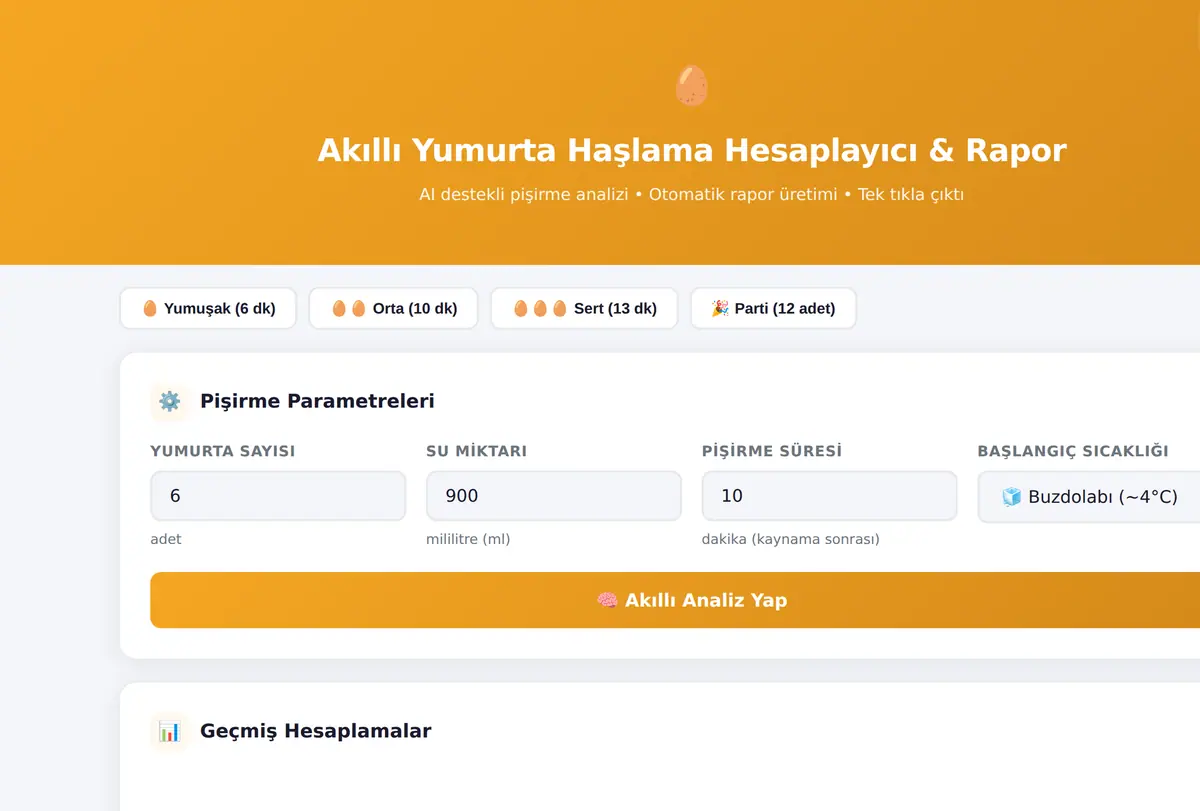This screenshot has height=811, width=1200.
Task: Choose the Parti (12 adet) preset
Action: [x=773, y=308]
